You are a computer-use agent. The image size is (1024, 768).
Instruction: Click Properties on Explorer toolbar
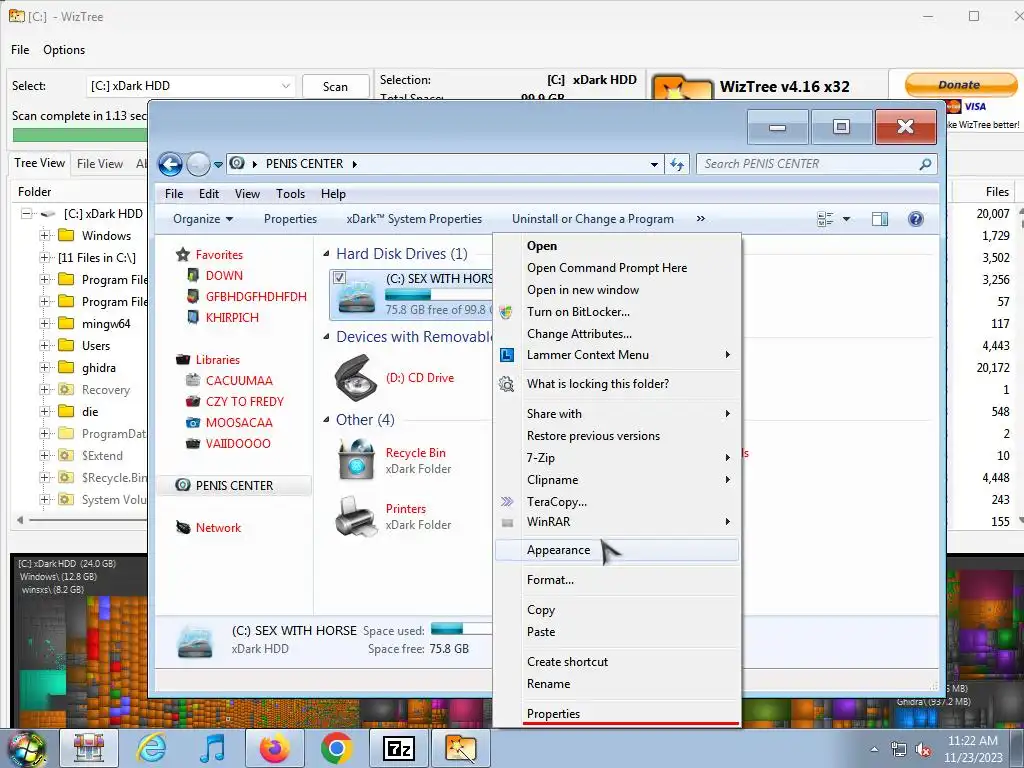[x=290, y=219]
